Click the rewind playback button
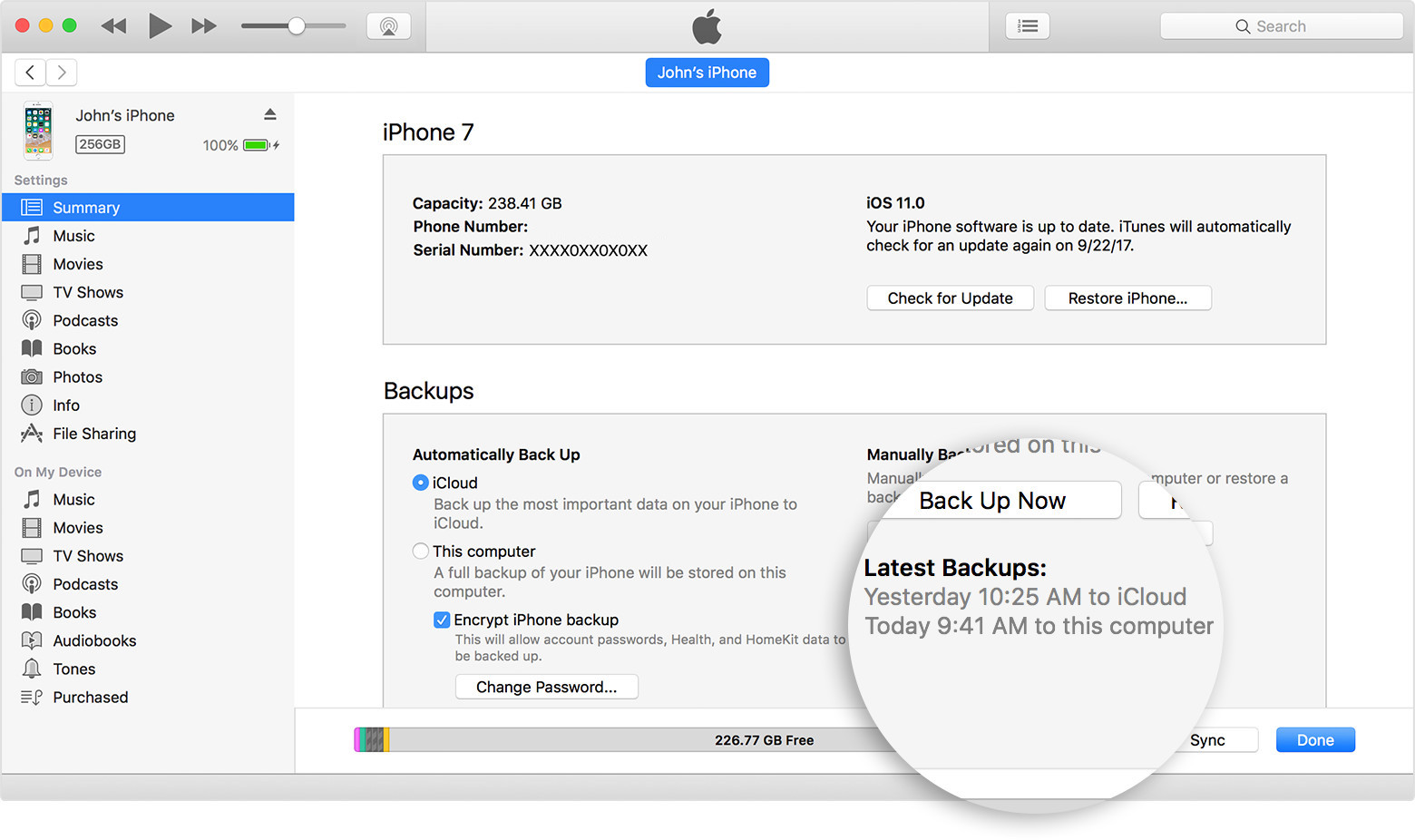The height and width of the screenshot is (840, 1415). (x=113, y=26)
